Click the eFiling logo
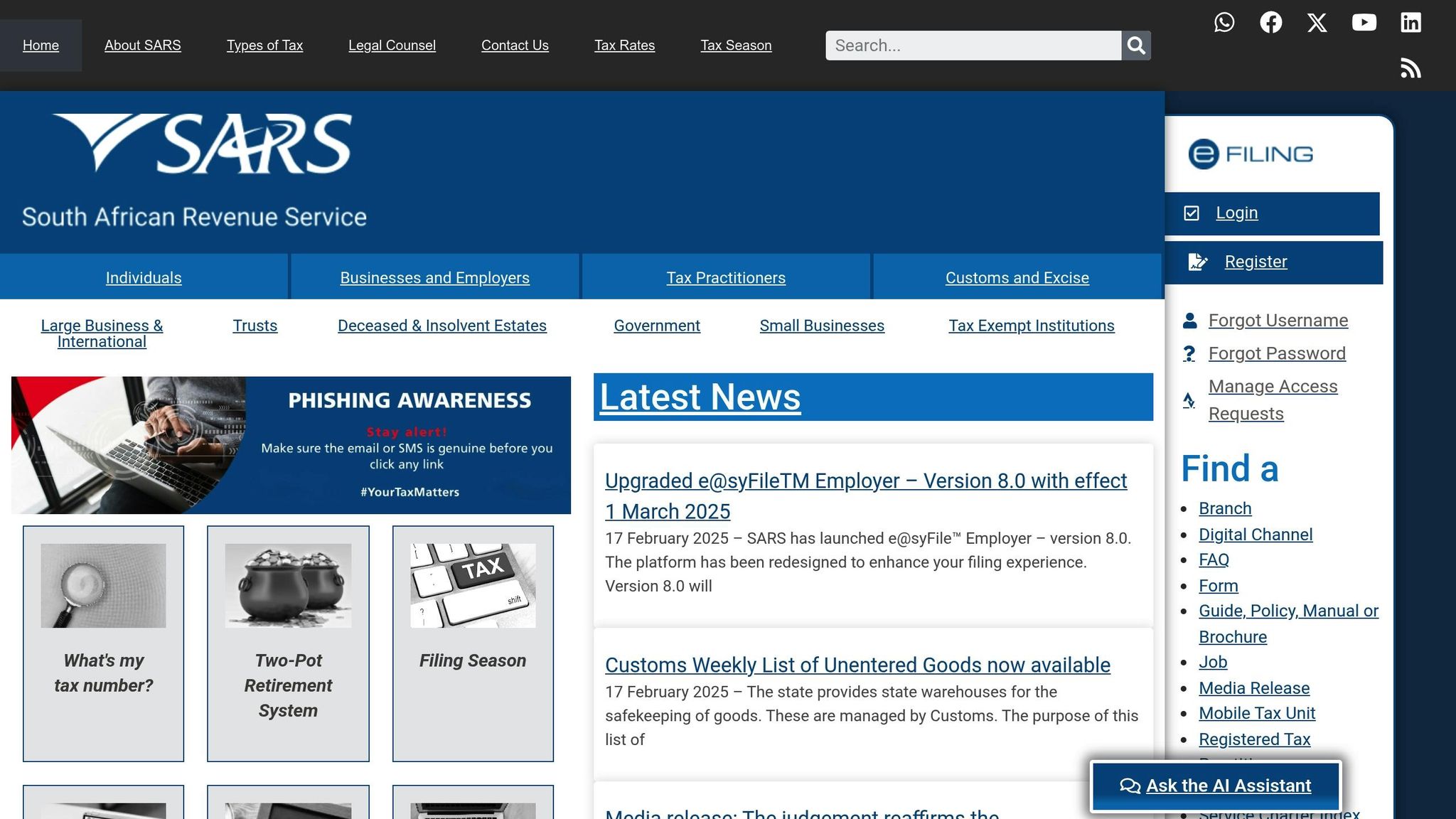This screenshot has height=819, width=1456. 1251,154
